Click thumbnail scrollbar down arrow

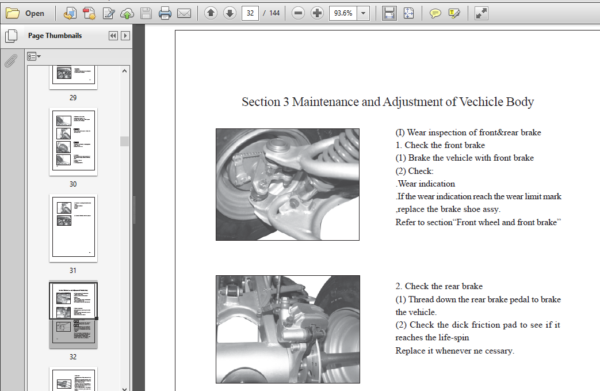point(124,388)
